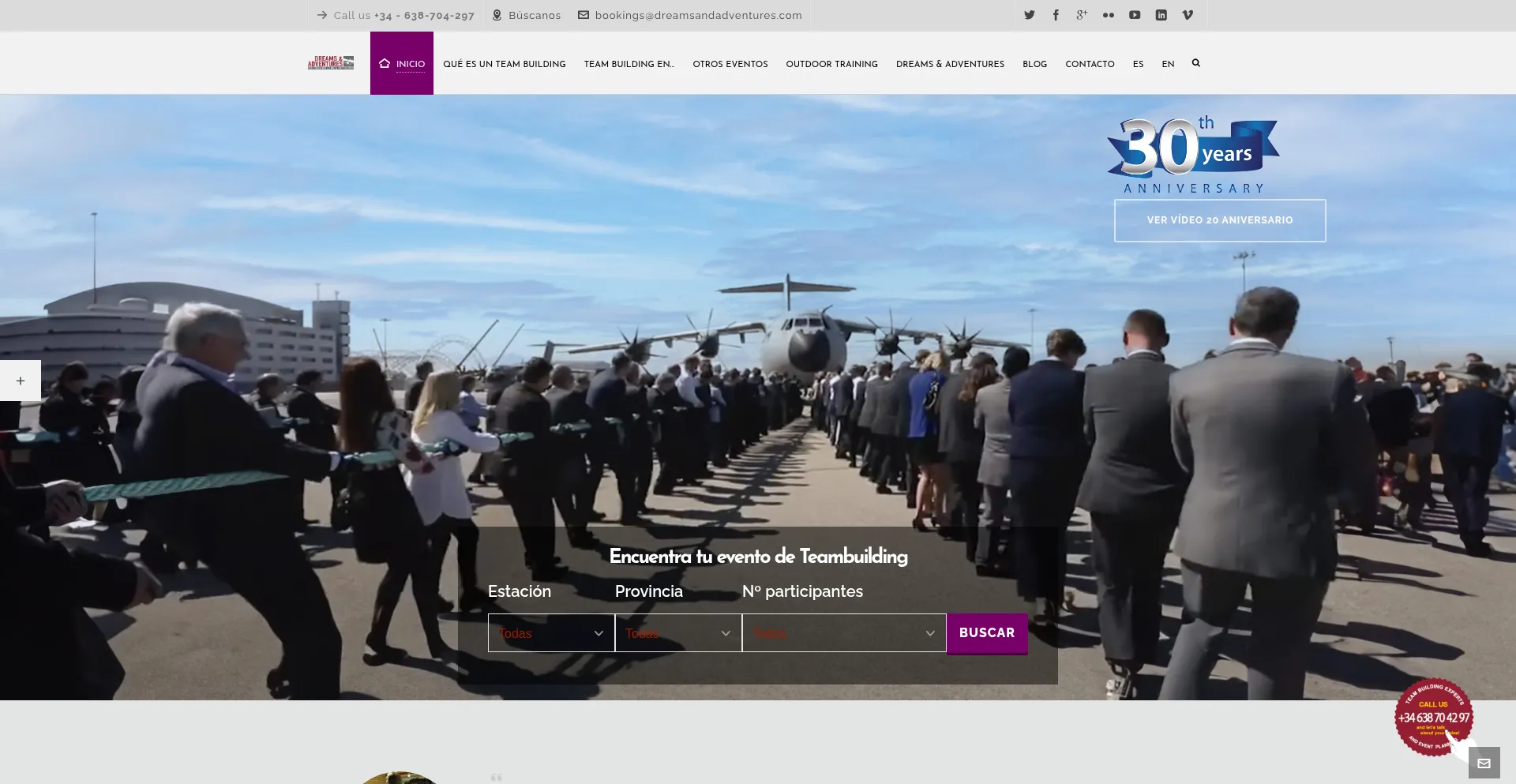Expand the Provincia dropdown
The height and width of the screenshot is (784, 1516).
678,633
